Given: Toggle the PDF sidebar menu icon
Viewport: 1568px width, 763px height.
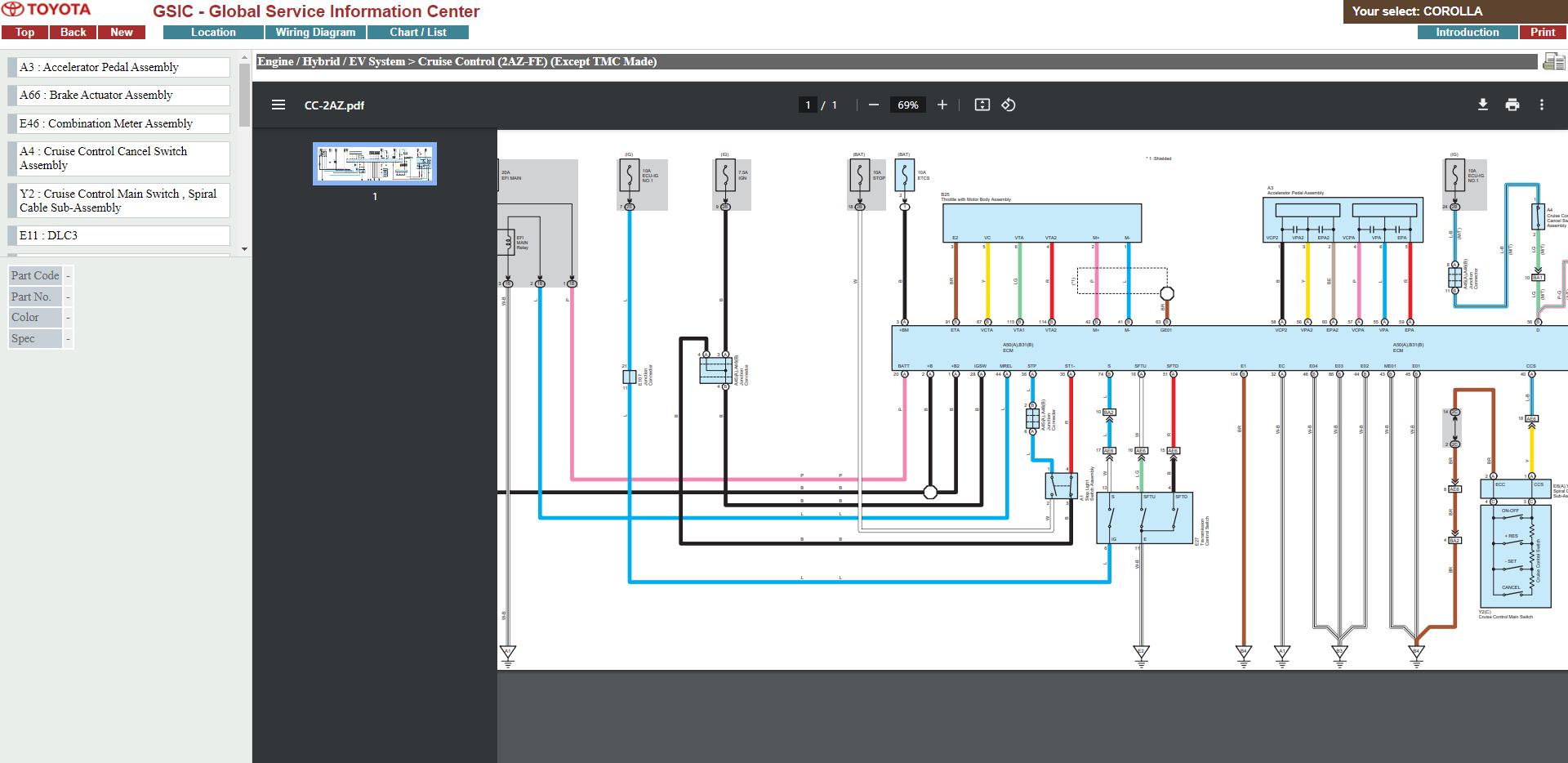Looking at the screenshot, I should (278, 105).
